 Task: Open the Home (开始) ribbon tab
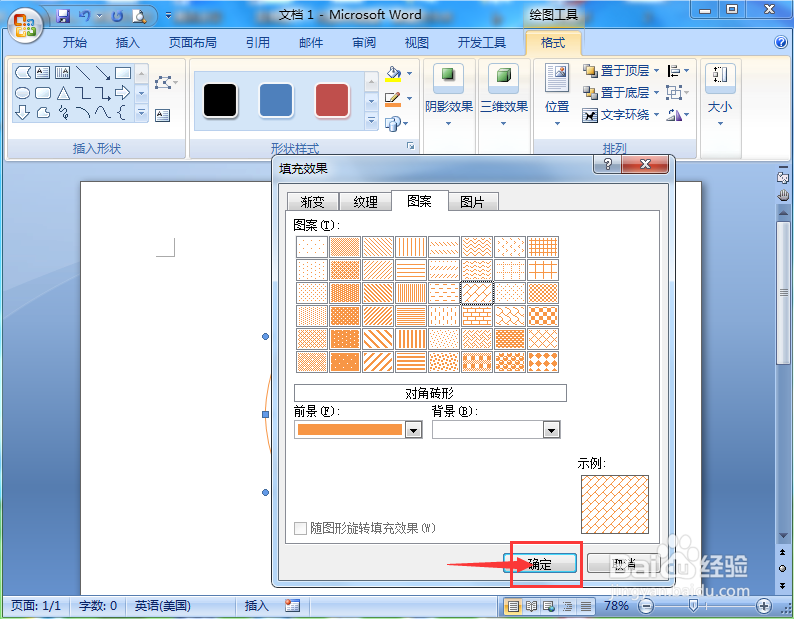74,43
